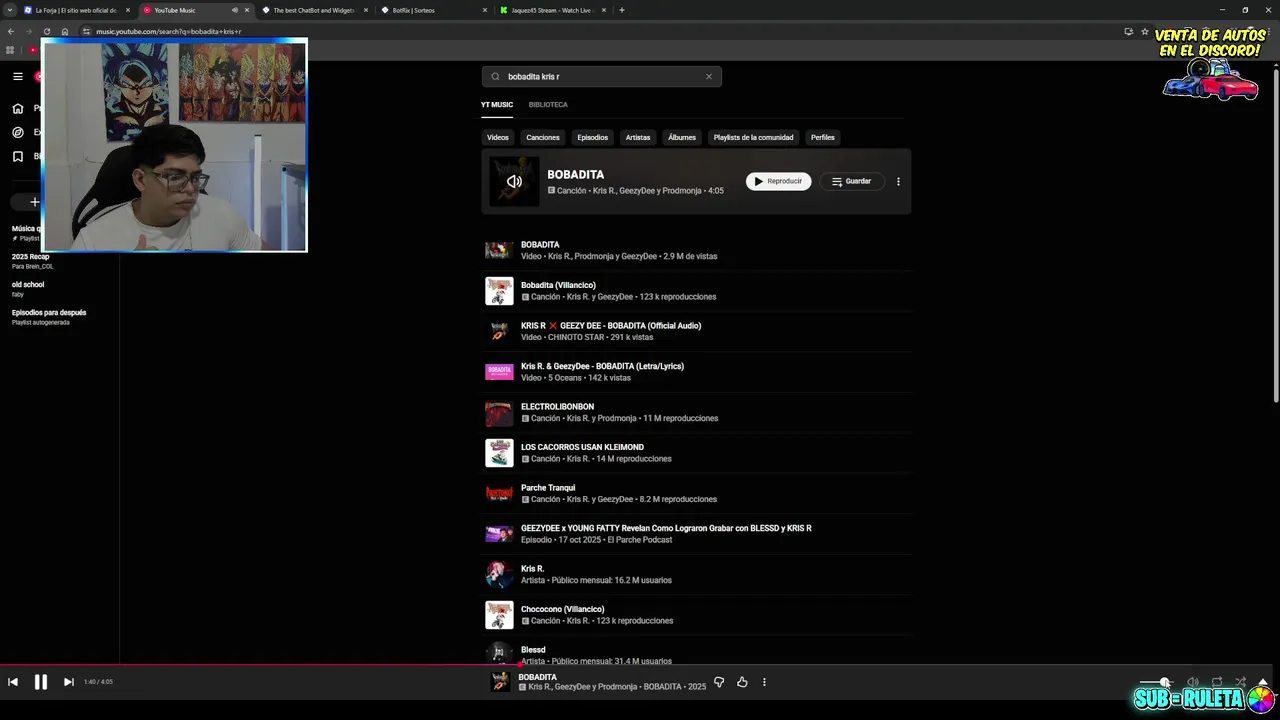The image size is (1280, 720).
Task: Open Library bookmark icon in sidebar
Action: 18,156
